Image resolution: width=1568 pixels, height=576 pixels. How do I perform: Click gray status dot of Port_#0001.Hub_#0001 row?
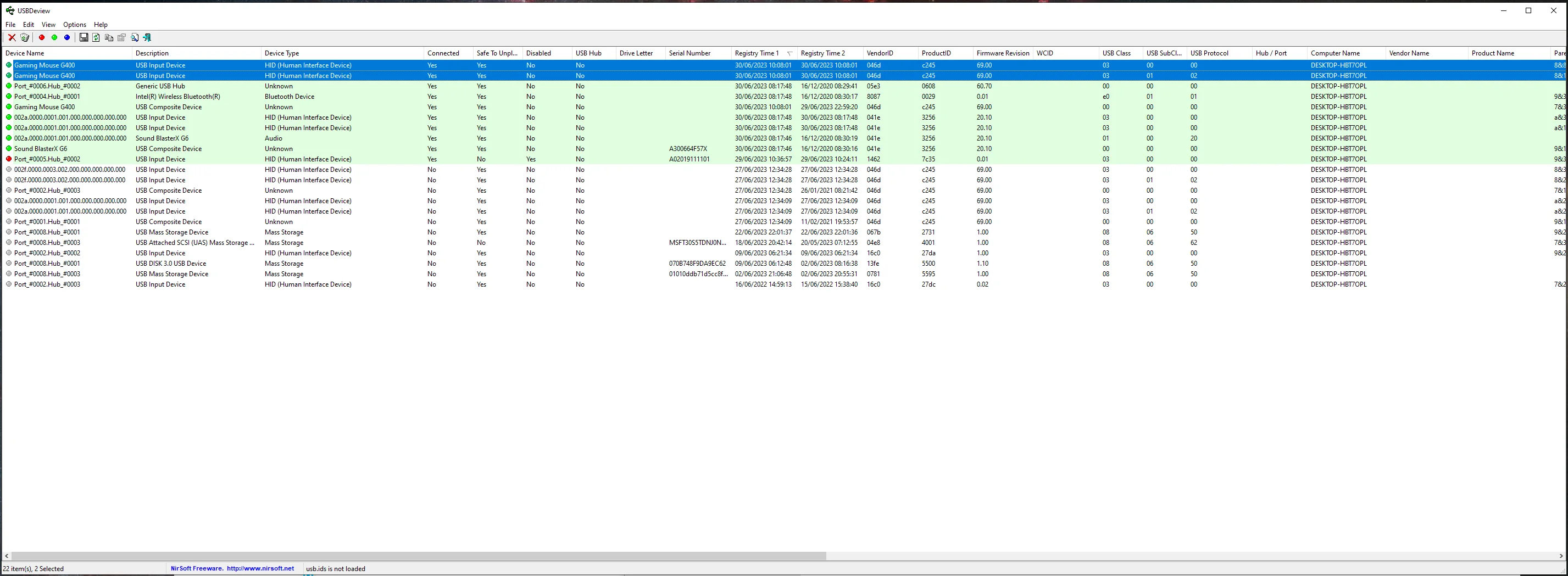[x=9, y=222]
